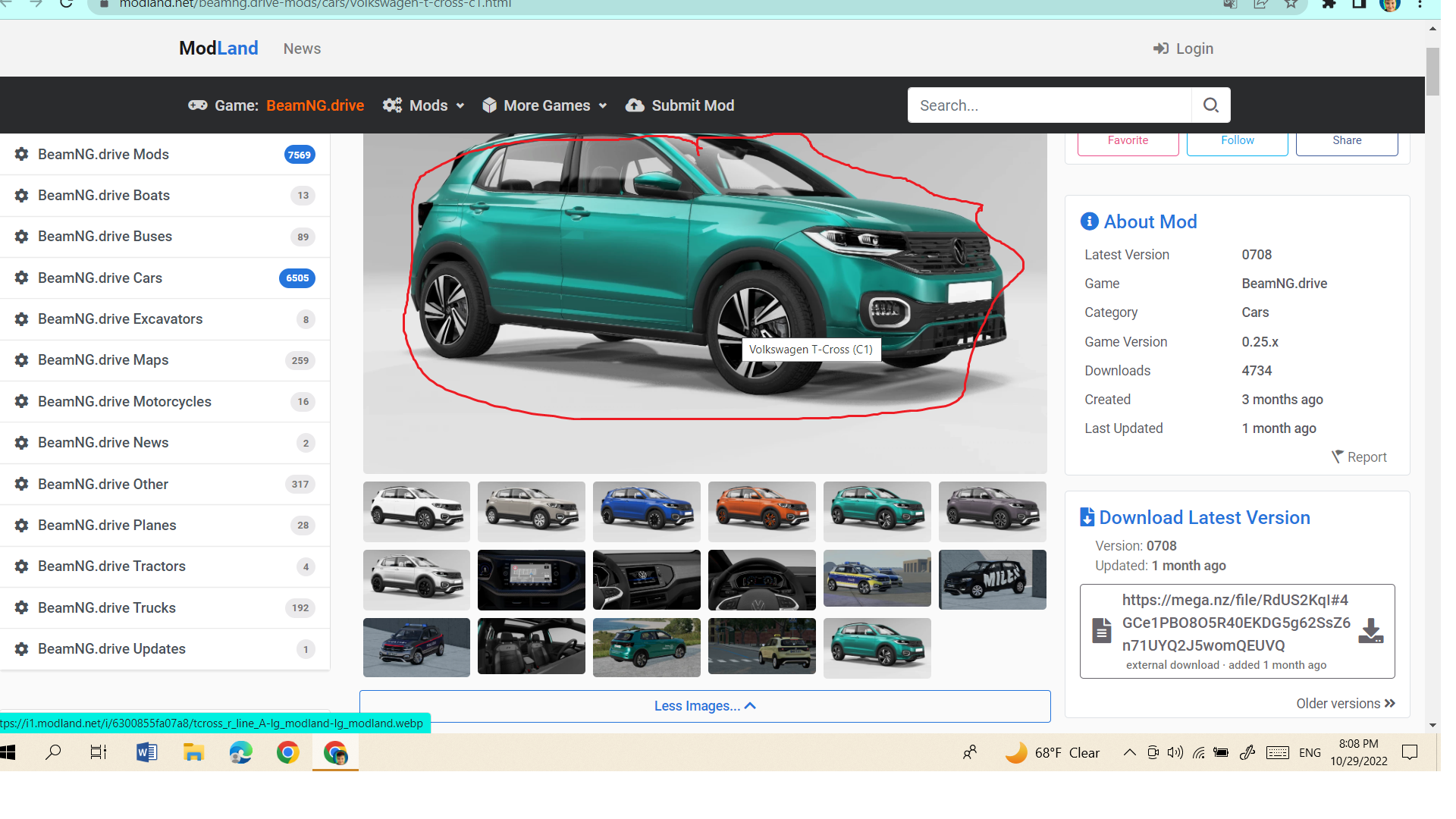The width and height of the screenshot is (1456, 819).
Task: Click the Report flag icon
Action: point(1337,457)
